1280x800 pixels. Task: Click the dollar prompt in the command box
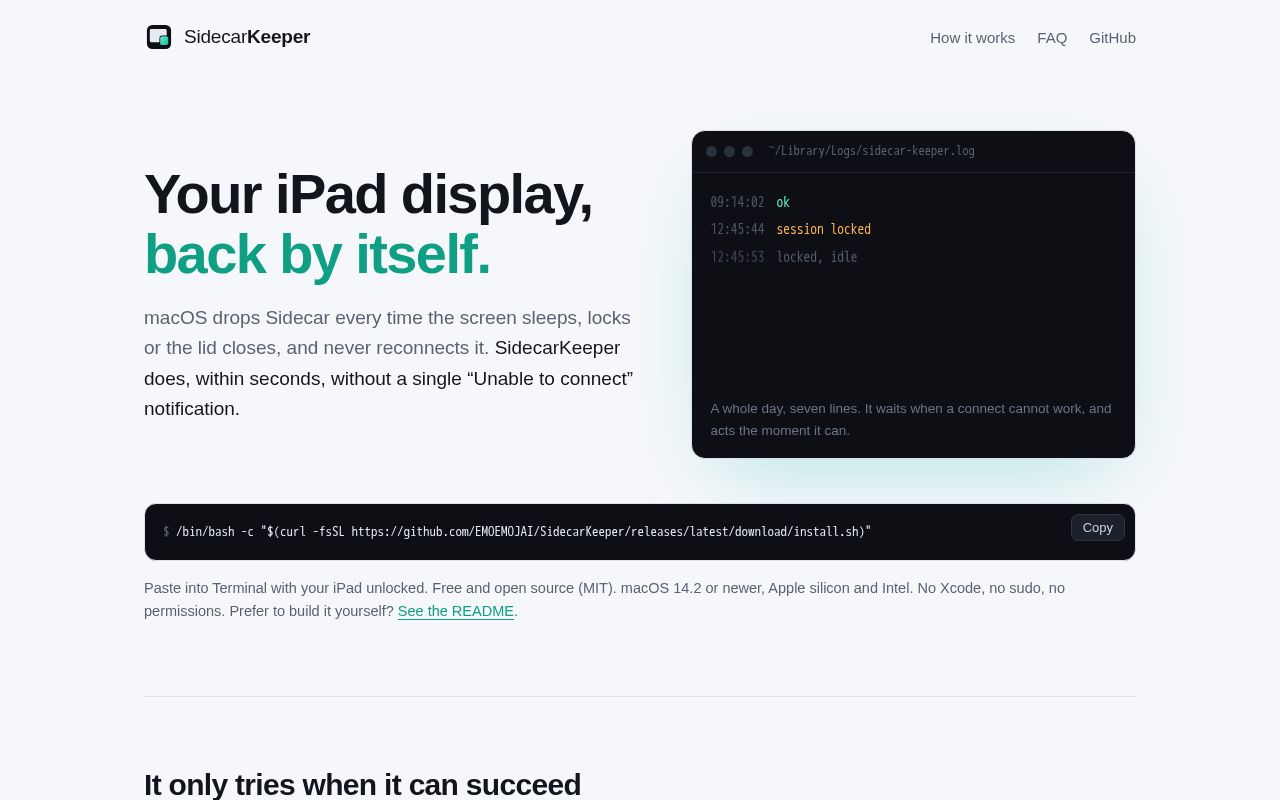pyautogui.click(x=166, y=532)
